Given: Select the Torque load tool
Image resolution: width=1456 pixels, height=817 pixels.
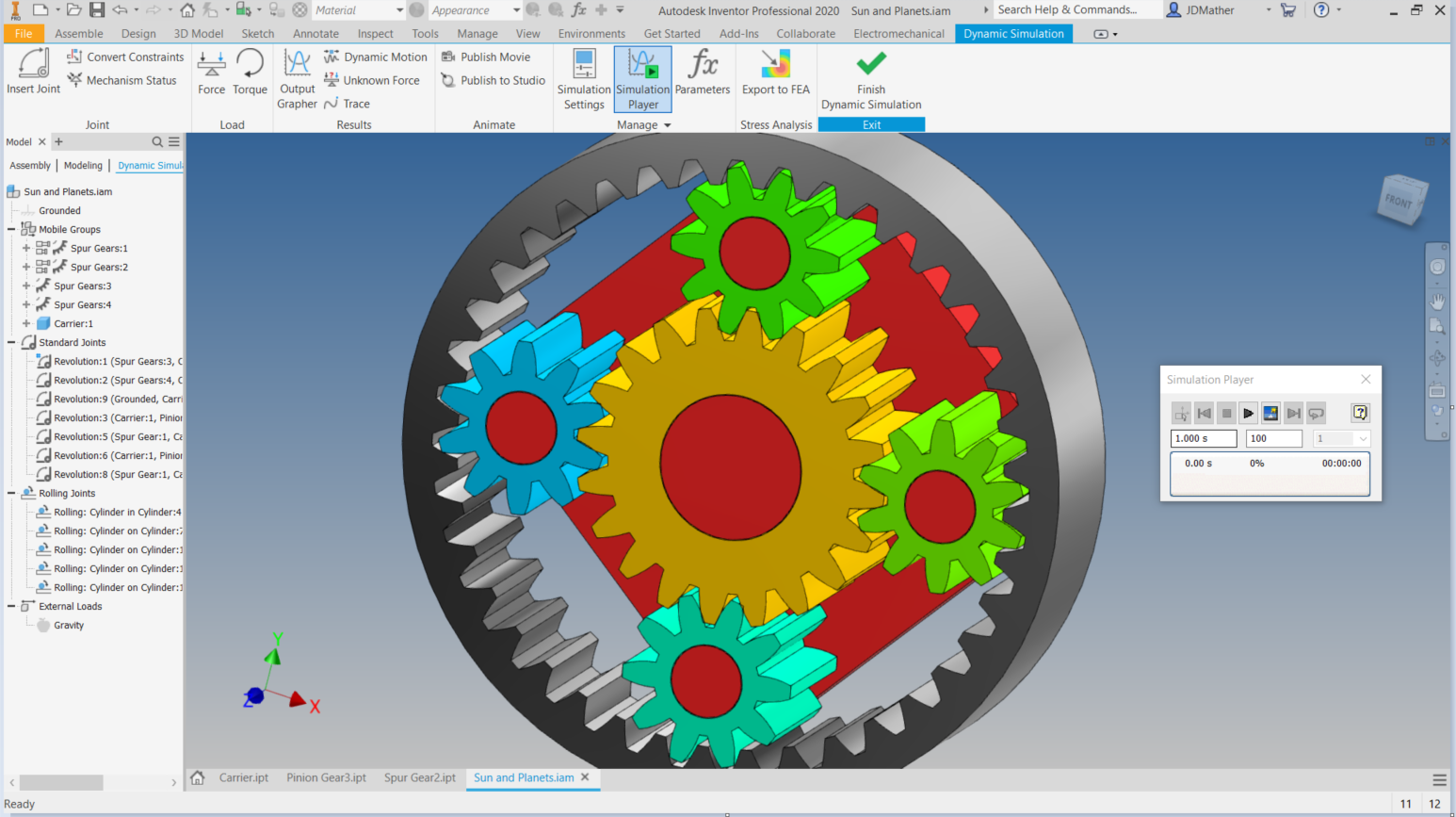Looking at the screenshot, I should click(250, 73).
